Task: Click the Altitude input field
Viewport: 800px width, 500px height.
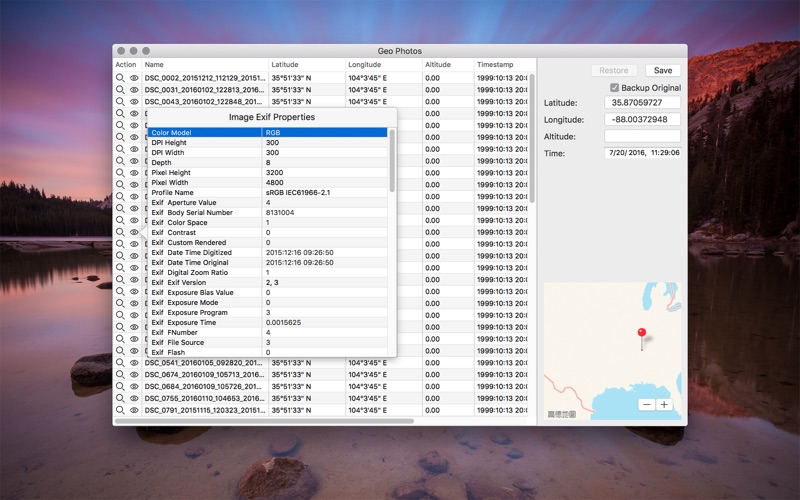Action: [642, 136]
